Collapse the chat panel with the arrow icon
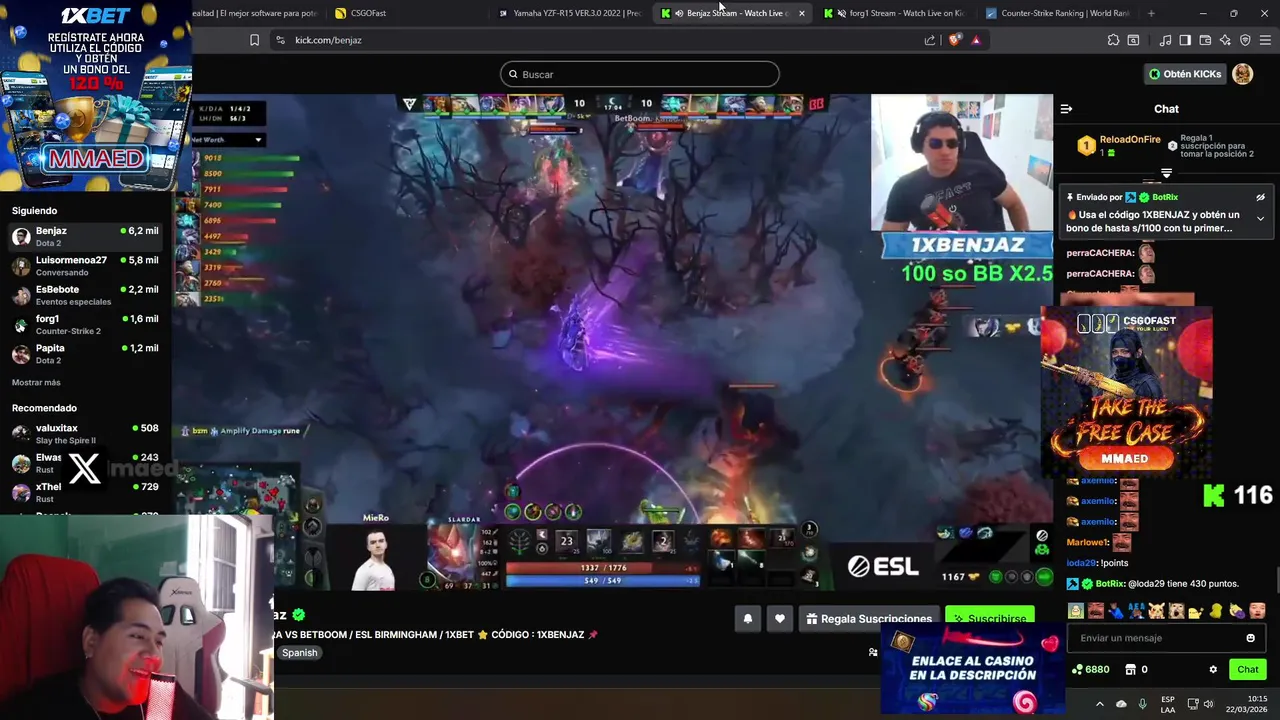Image resolution: width=1280 pixels, height=720 pixels. click(1066, 109)
